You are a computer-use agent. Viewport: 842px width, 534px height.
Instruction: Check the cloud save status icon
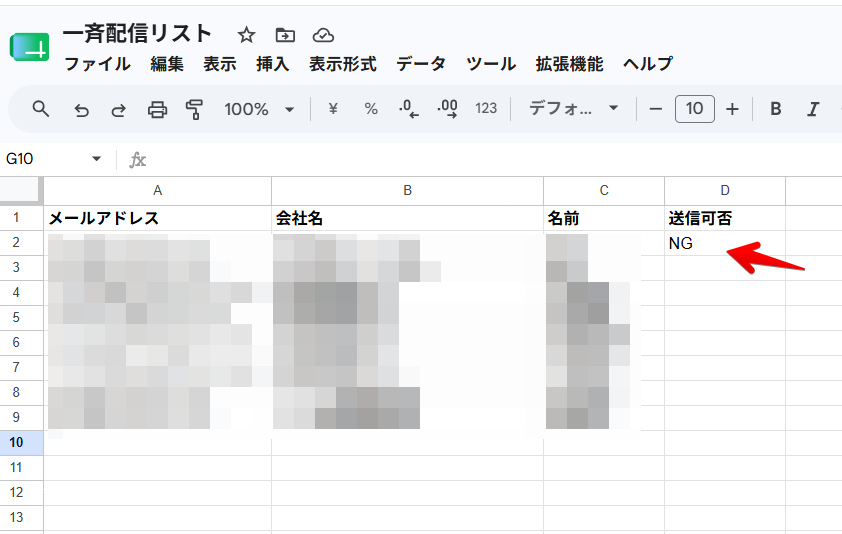[x=323, y=35]
